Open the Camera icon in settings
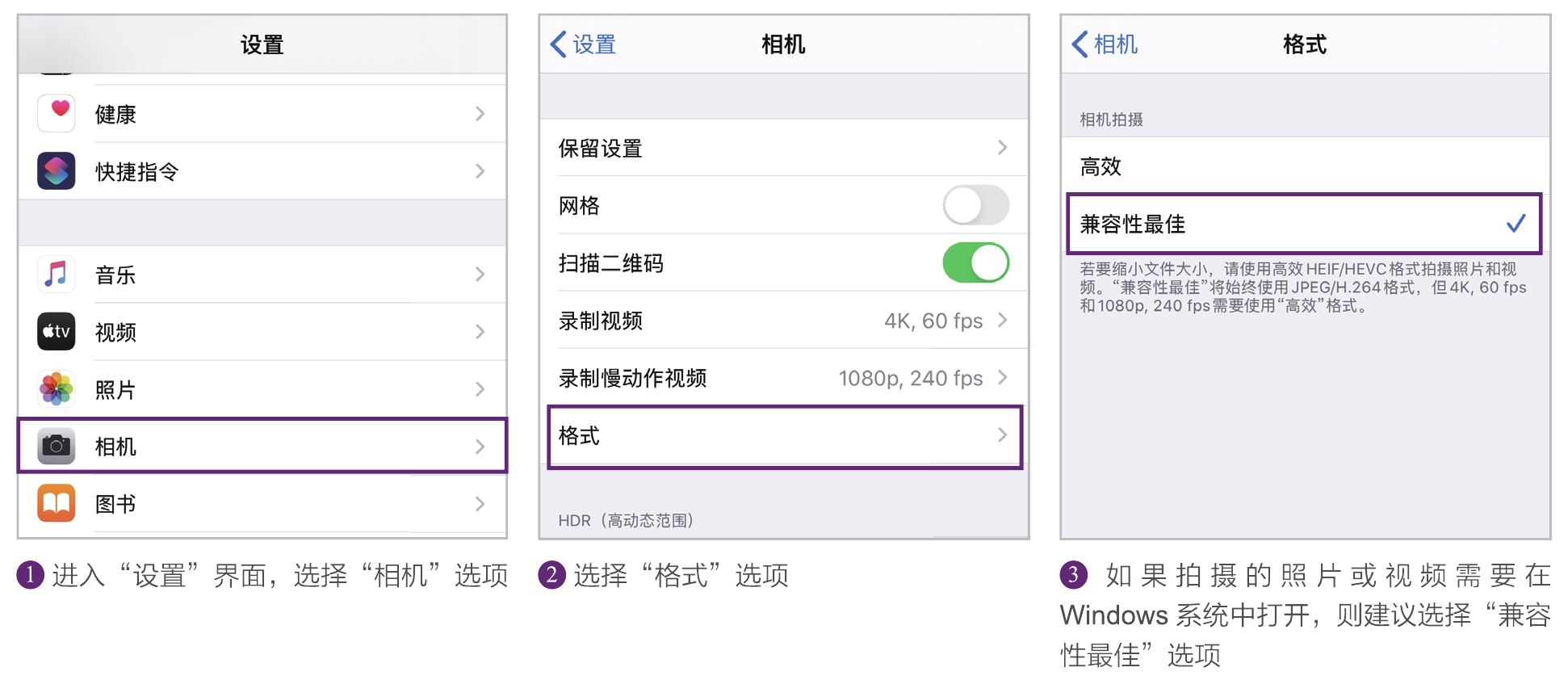The width and height of the screenshot is (1568, 680). [57, 447]
